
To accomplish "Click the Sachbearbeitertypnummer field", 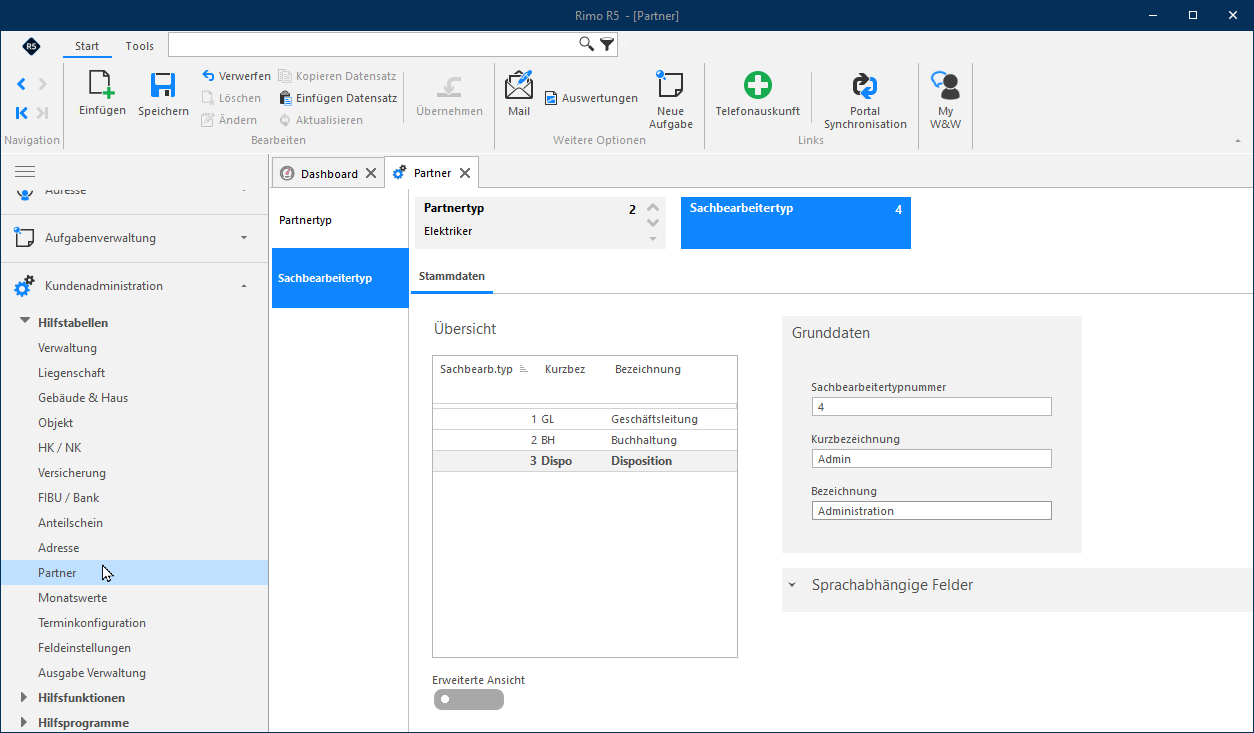I will click(x=932, y=407).
